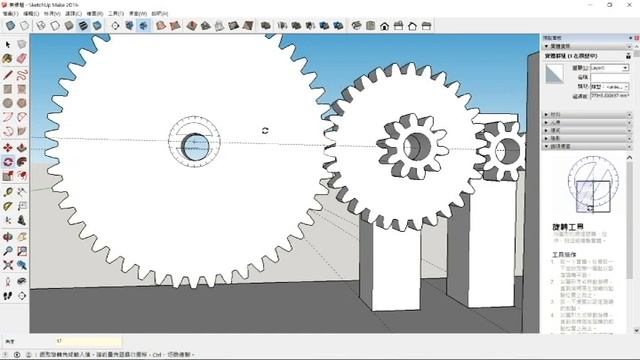
Task: Choose the Move tool red arrows
Action: [x=8, y=147]
